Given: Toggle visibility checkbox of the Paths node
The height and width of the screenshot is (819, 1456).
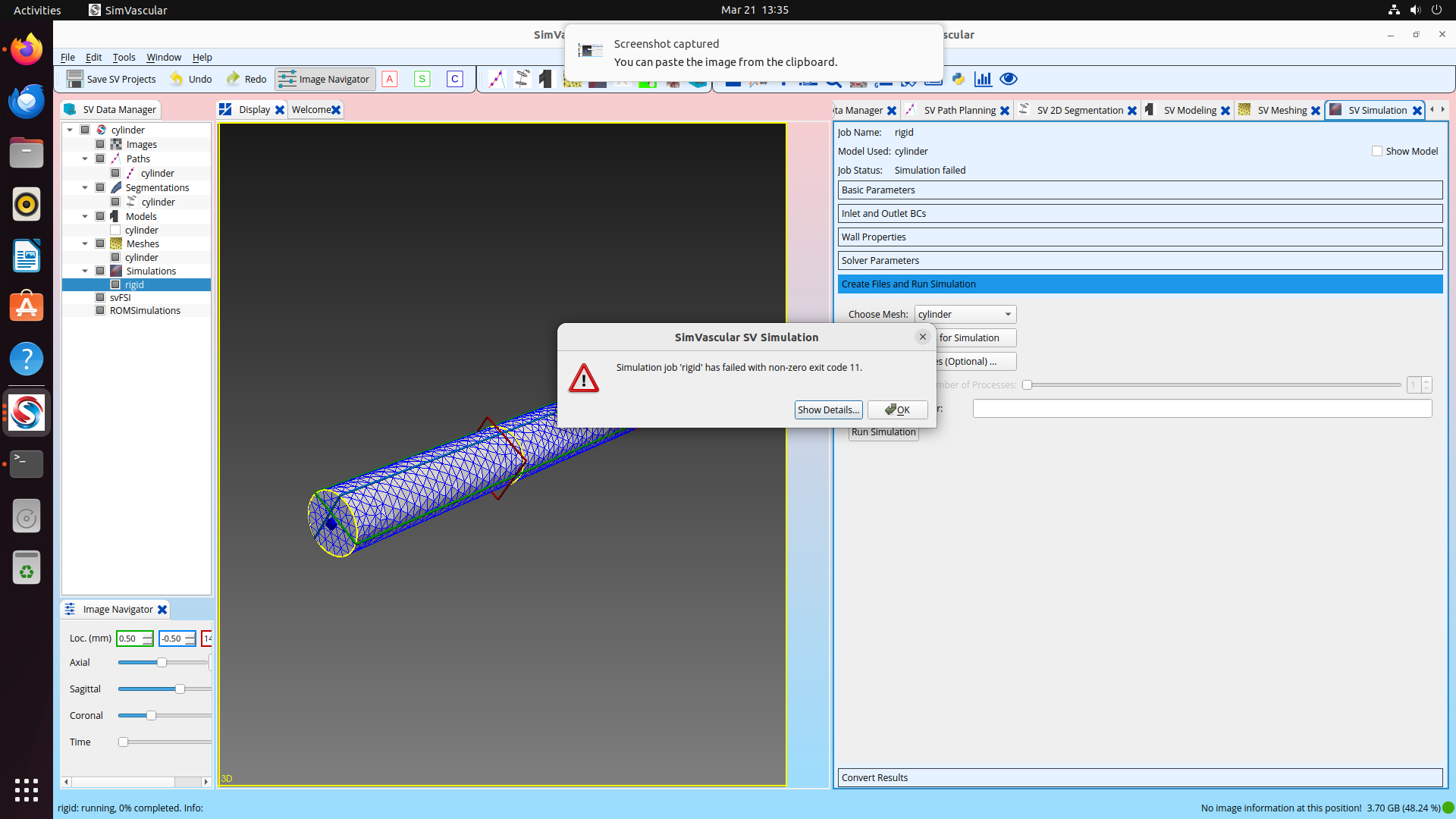Looking at the screenshot, I should pyautogui.click(x=100, y=158).
